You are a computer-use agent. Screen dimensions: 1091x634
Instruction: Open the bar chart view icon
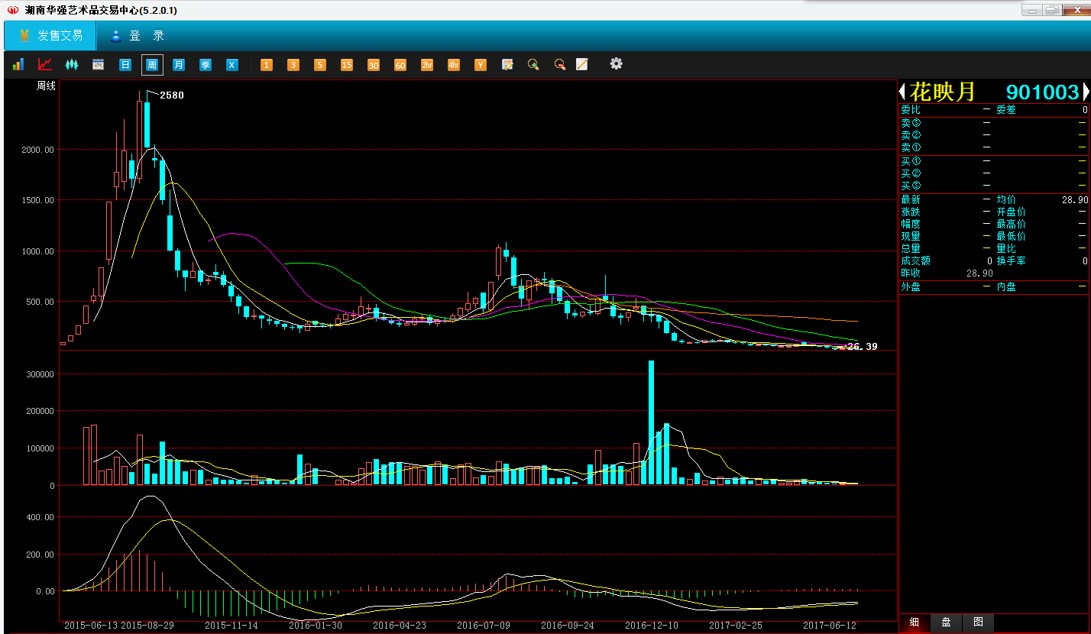click(18, 65)
